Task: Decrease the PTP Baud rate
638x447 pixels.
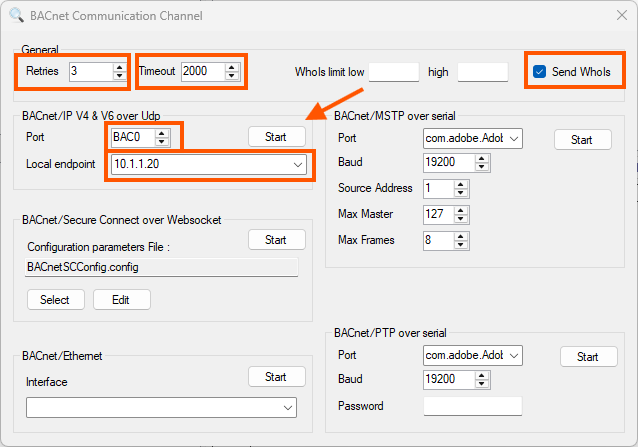Action: [482, 384]
